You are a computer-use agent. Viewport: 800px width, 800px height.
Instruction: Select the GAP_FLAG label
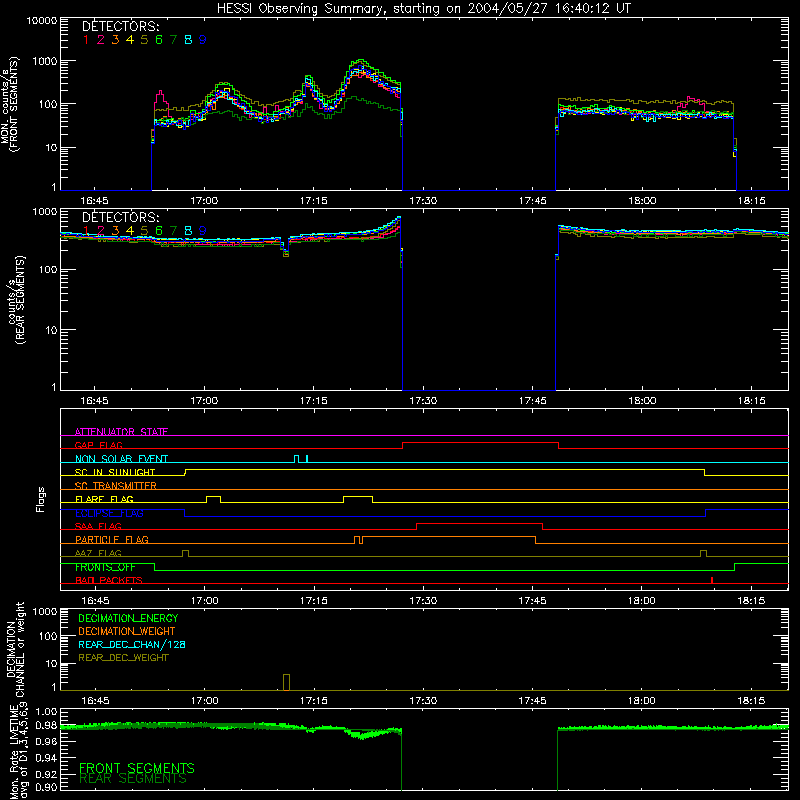tap(98, 445)
